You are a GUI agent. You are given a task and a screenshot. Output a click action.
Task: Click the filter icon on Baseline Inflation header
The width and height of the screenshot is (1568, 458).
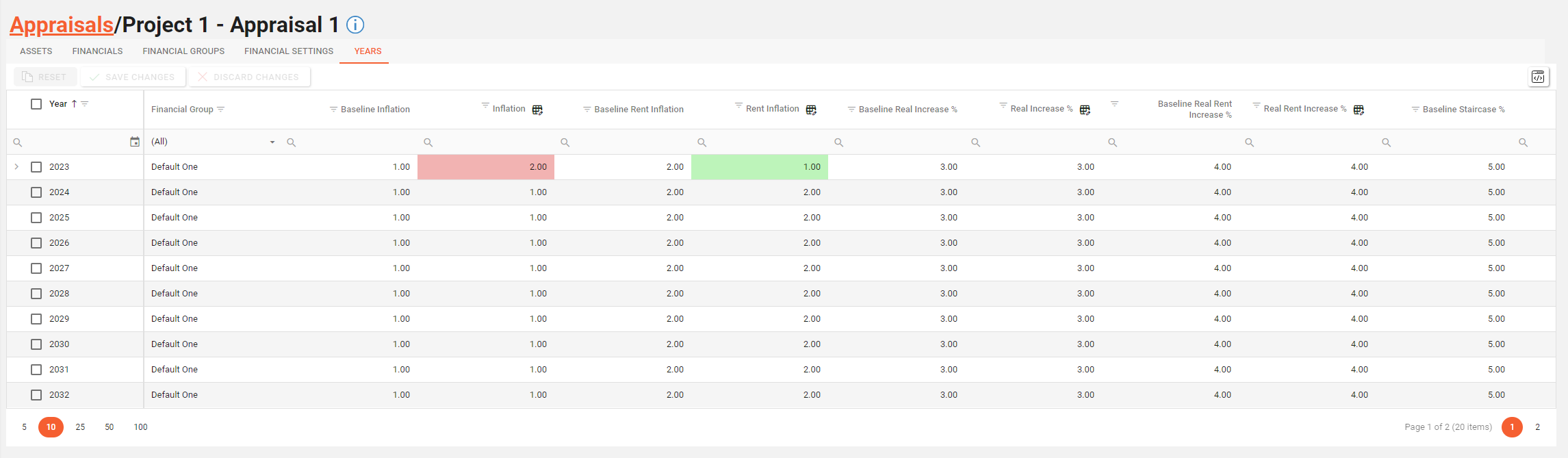pyautogui.click(x=333, y=110)
